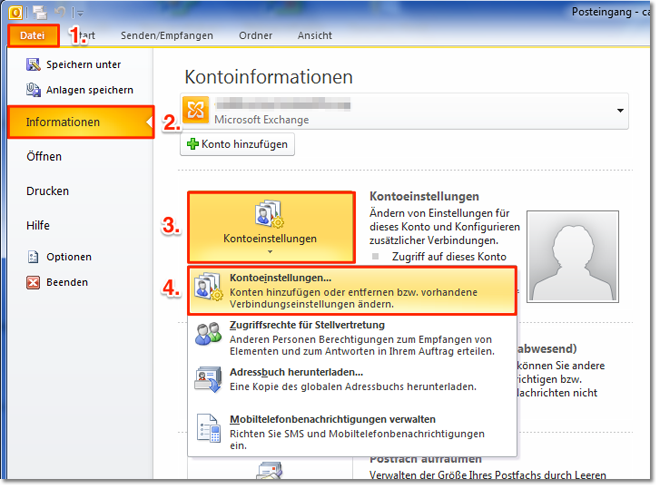
Task: Click the Undo quick access icon
Action: pos(60,13)
